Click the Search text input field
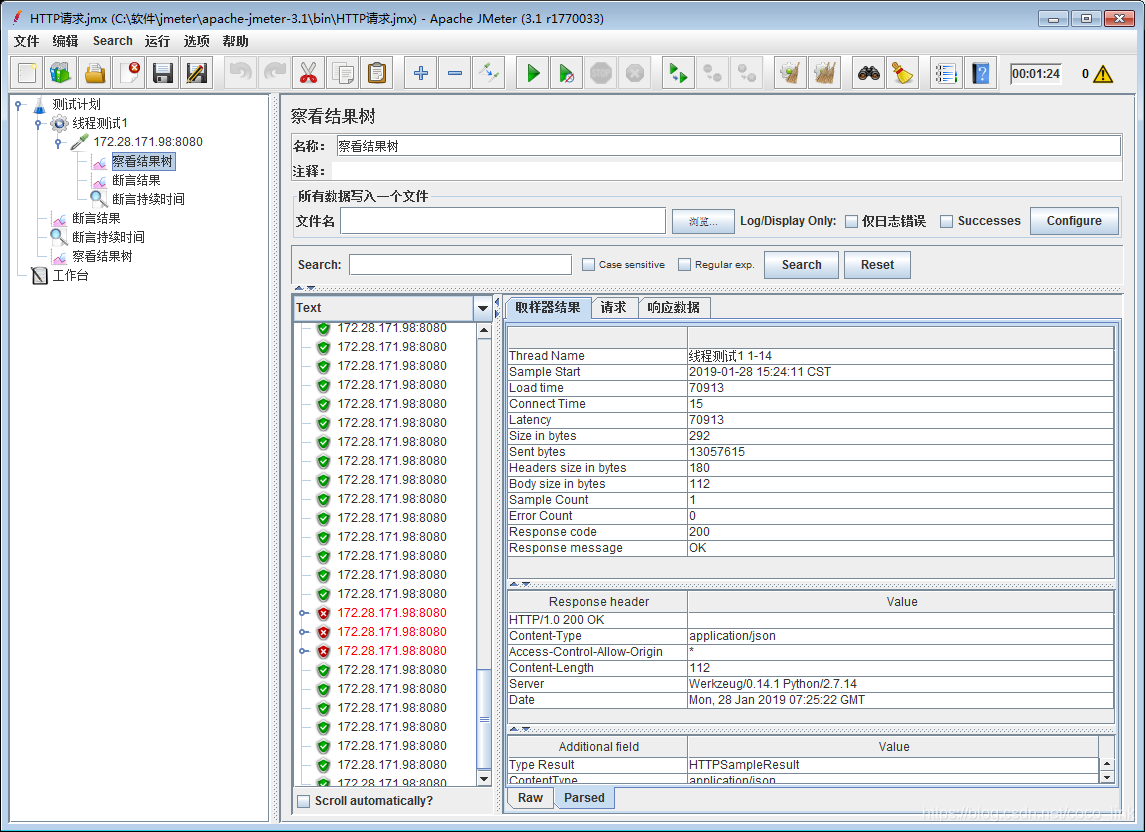The height and width of the screenshot is (832, 1145). pyautogui.click(x=460, y=264)
